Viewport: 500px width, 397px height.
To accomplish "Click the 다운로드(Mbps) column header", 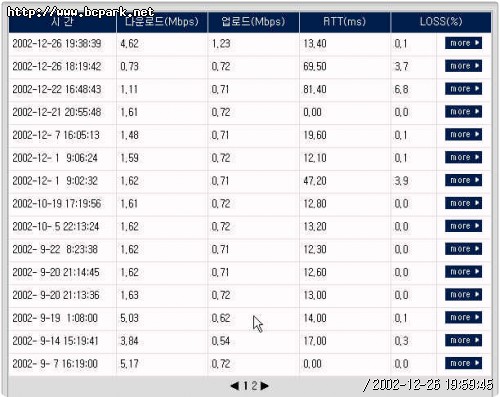I will point(162,22).
